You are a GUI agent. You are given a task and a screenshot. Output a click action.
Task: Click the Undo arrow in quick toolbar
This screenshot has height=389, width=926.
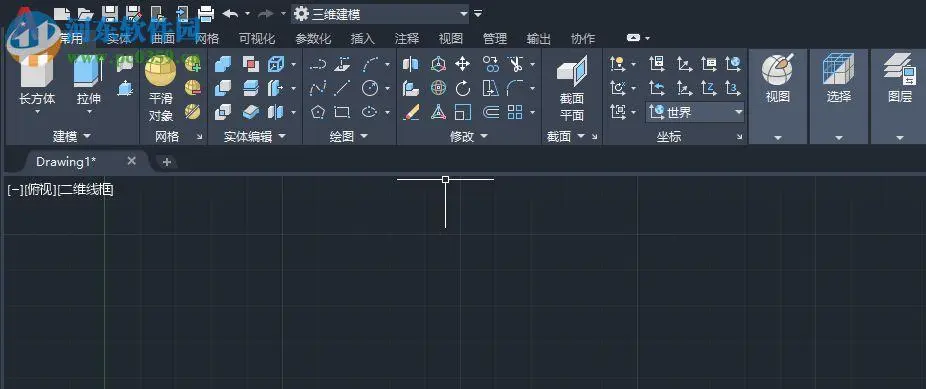[x=230, y=13]
